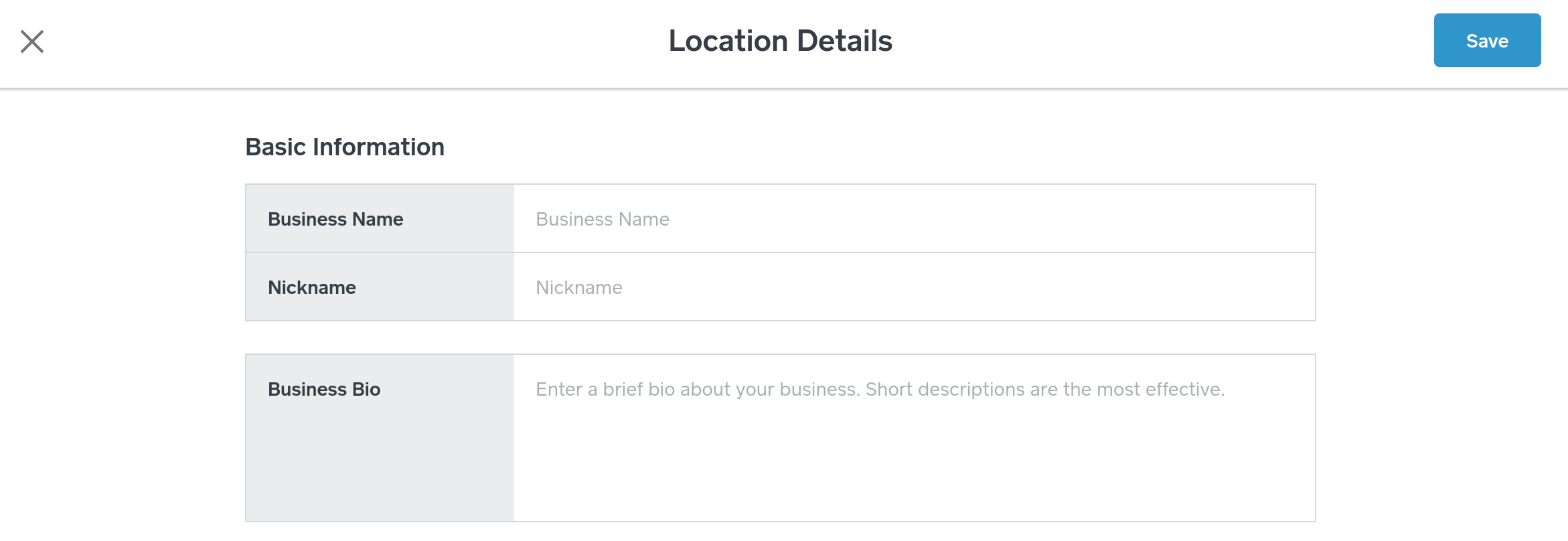Click the bold "Business Bio" row label
The height and width of the screenshot is (541, 1568).
pos(324,390)
